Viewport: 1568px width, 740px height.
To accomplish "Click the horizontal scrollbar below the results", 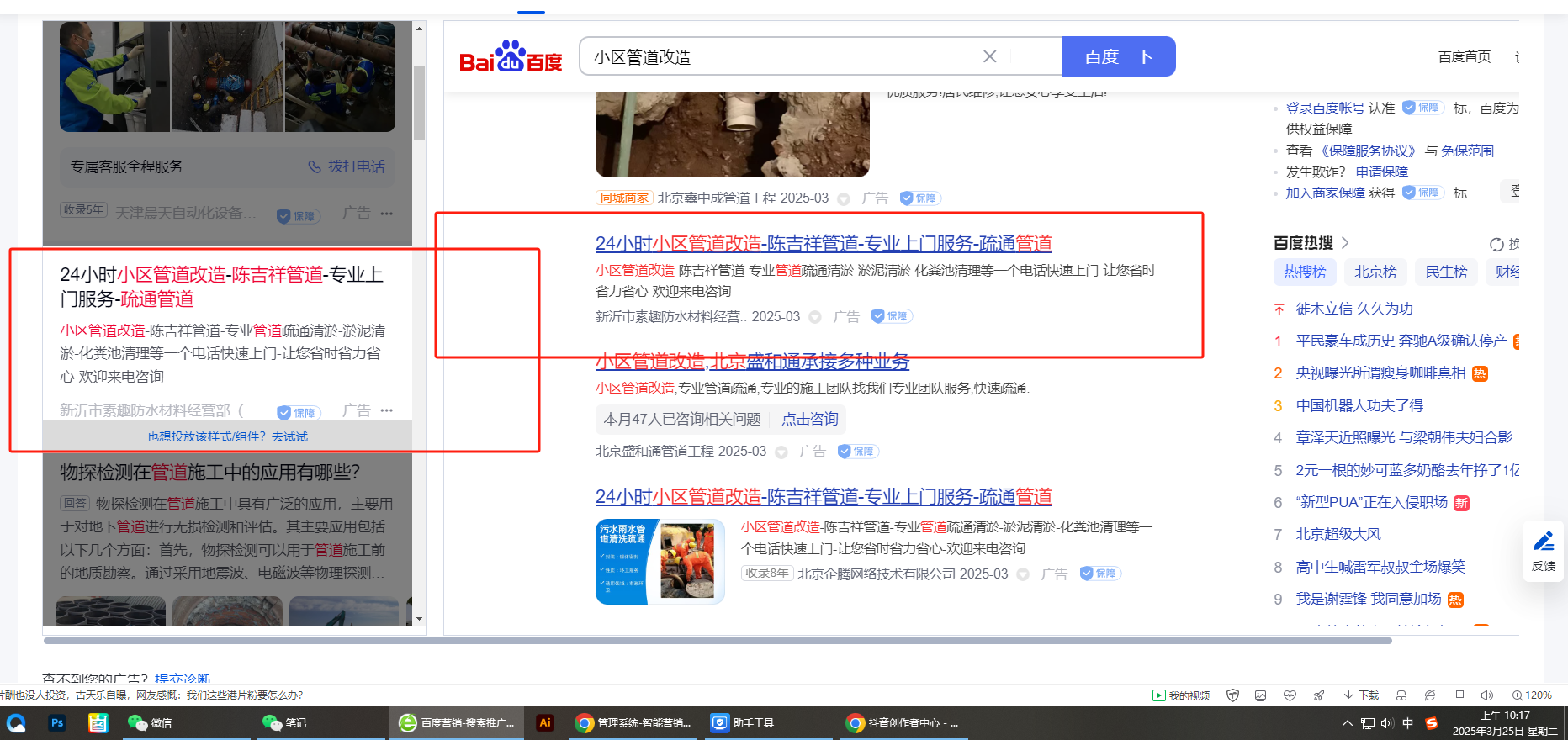I will (718, 641).
